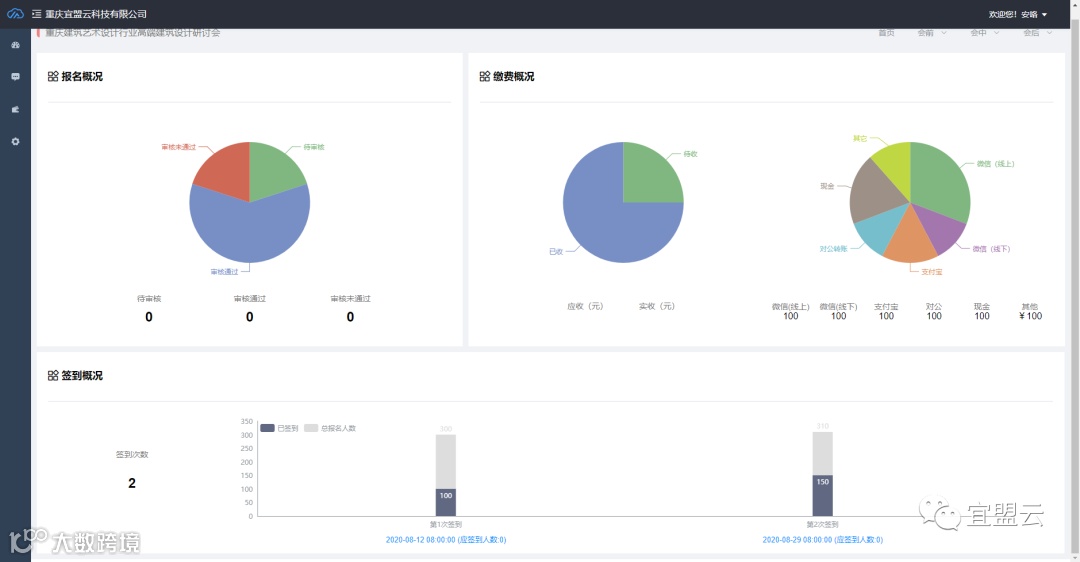Click the grid icon beside 缴费概况

point(485,76)
